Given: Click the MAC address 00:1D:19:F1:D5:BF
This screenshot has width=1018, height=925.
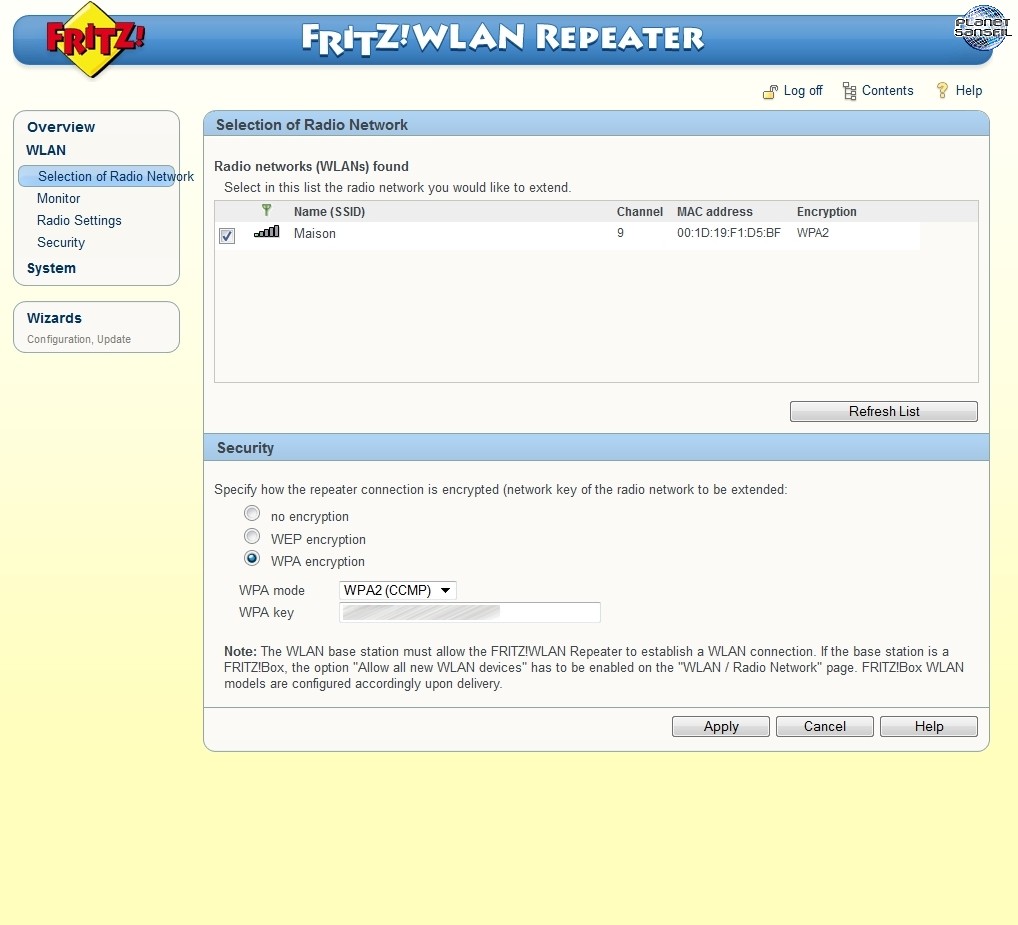Looking at the screenshot, I should tap(729, 233).
